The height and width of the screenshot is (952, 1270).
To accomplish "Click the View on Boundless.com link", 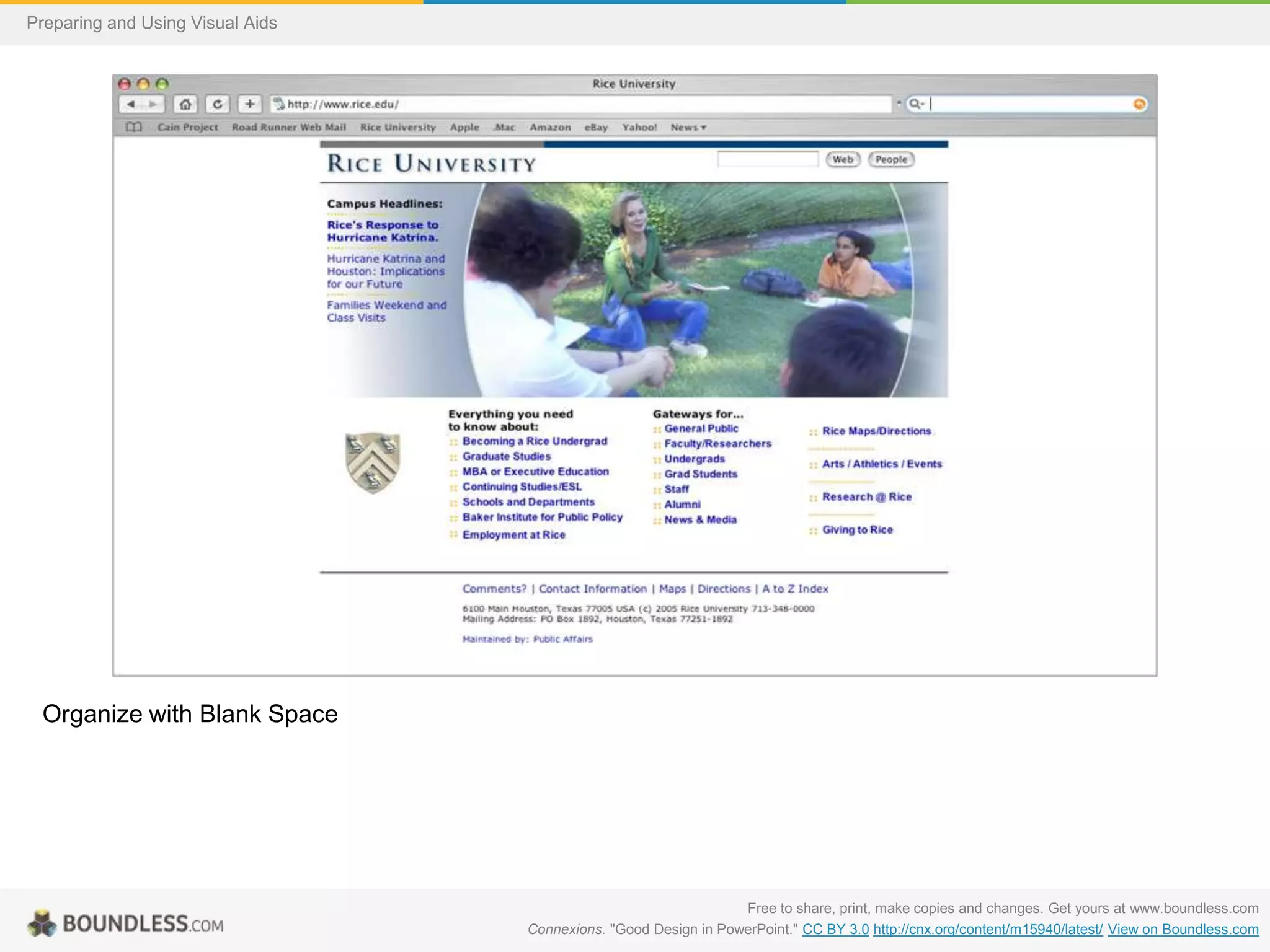I will pyautogui.click(x=1183, y=929).
